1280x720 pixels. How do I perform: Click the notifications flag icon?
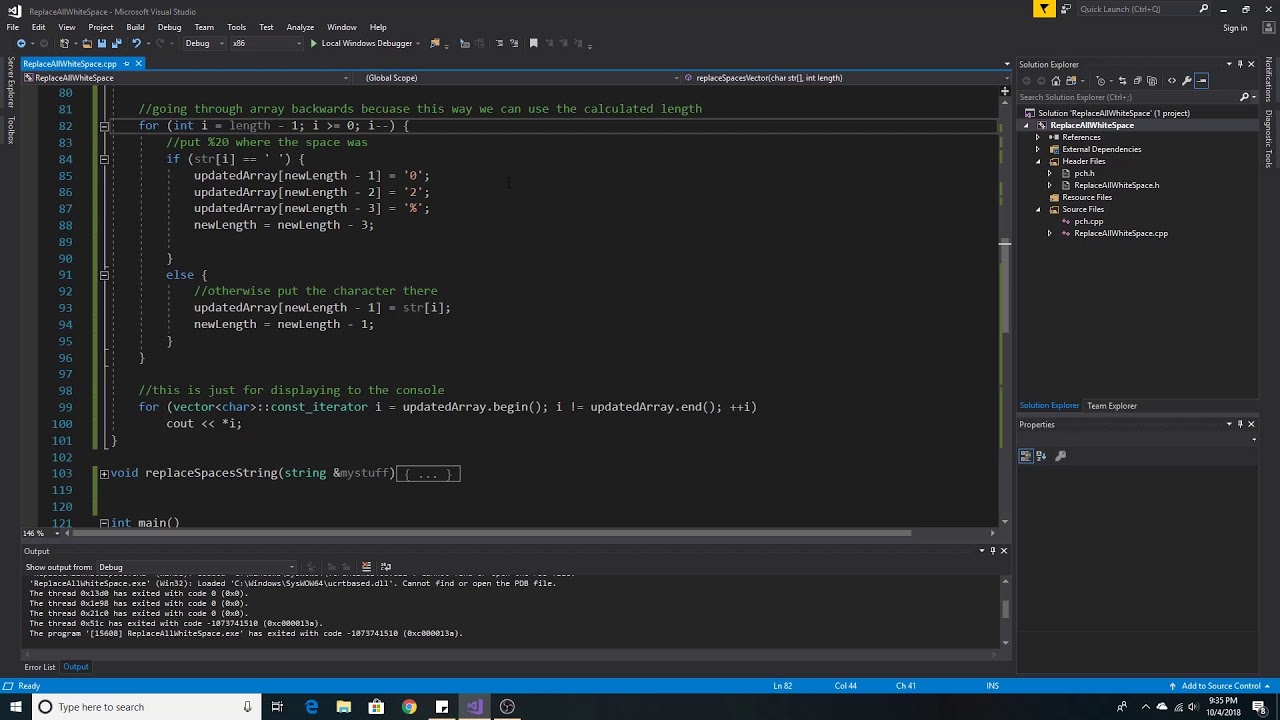point(1044,9)
